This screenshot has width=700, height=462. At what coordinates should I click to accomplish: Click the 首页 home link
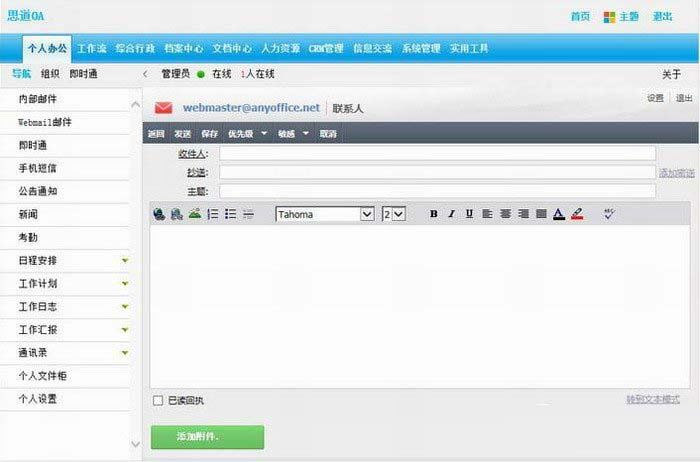point(580,17)
